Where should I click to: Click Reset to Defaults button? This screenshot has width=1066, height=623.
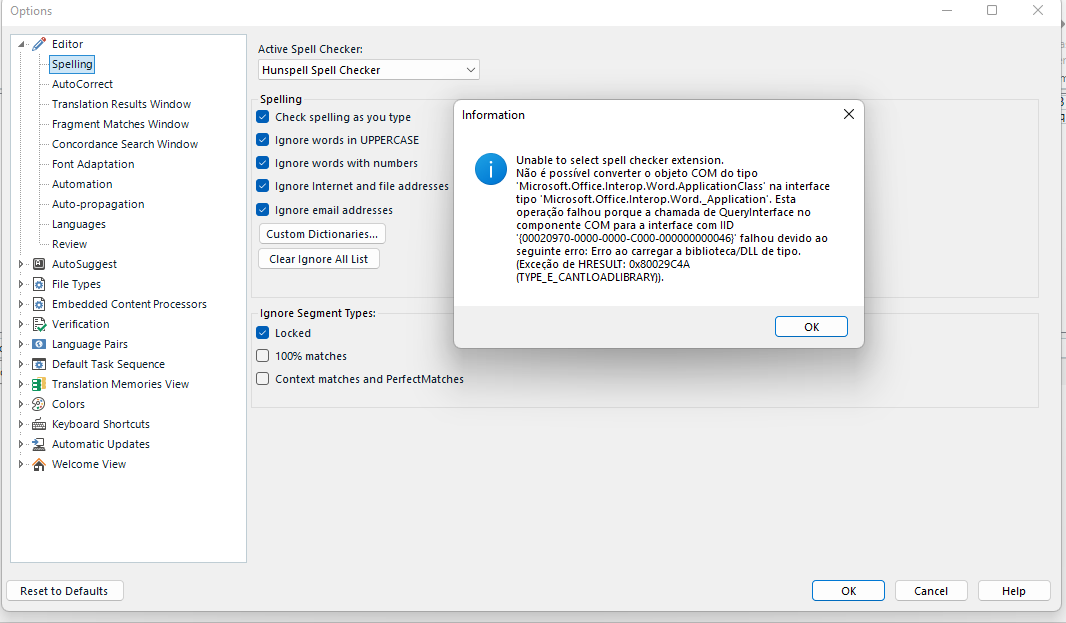click(65, 591)
